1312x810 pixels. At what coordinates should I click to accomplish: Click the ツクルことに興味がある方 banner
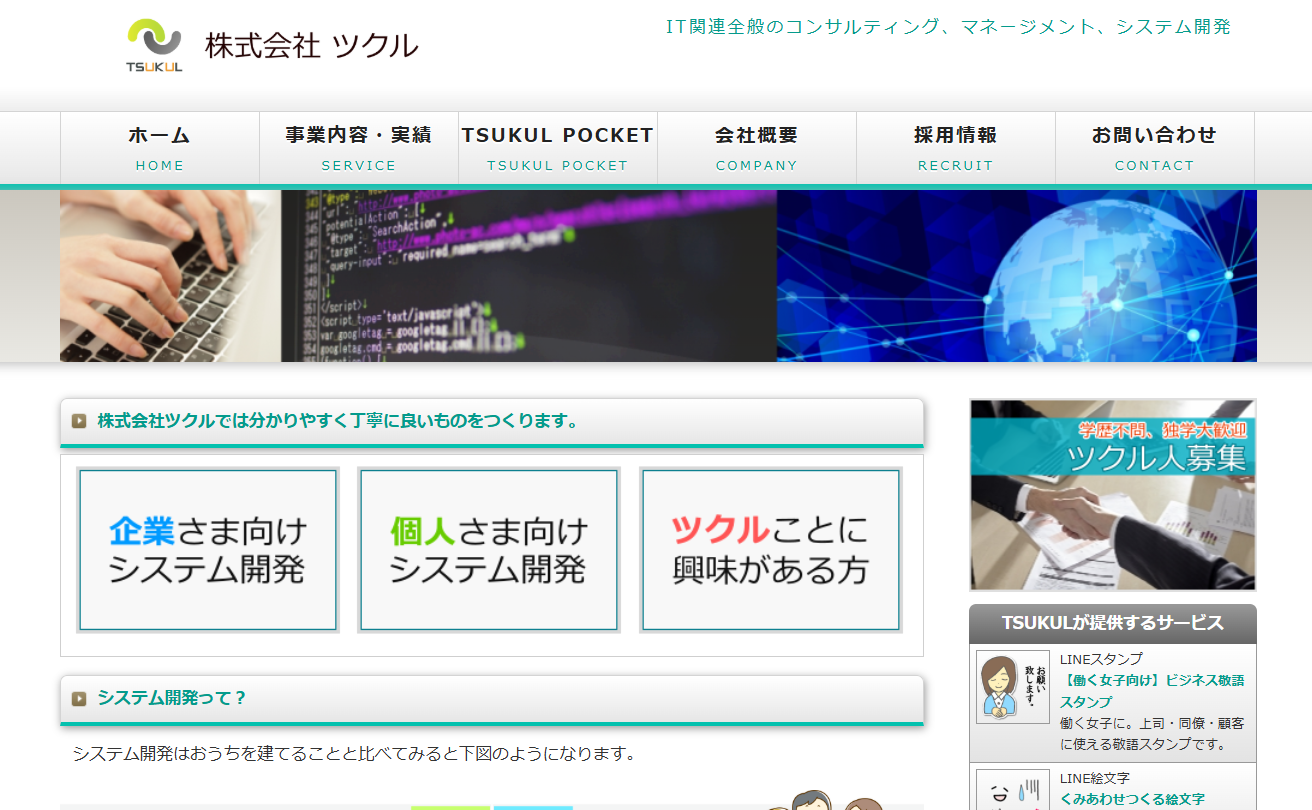click(771, 550)
